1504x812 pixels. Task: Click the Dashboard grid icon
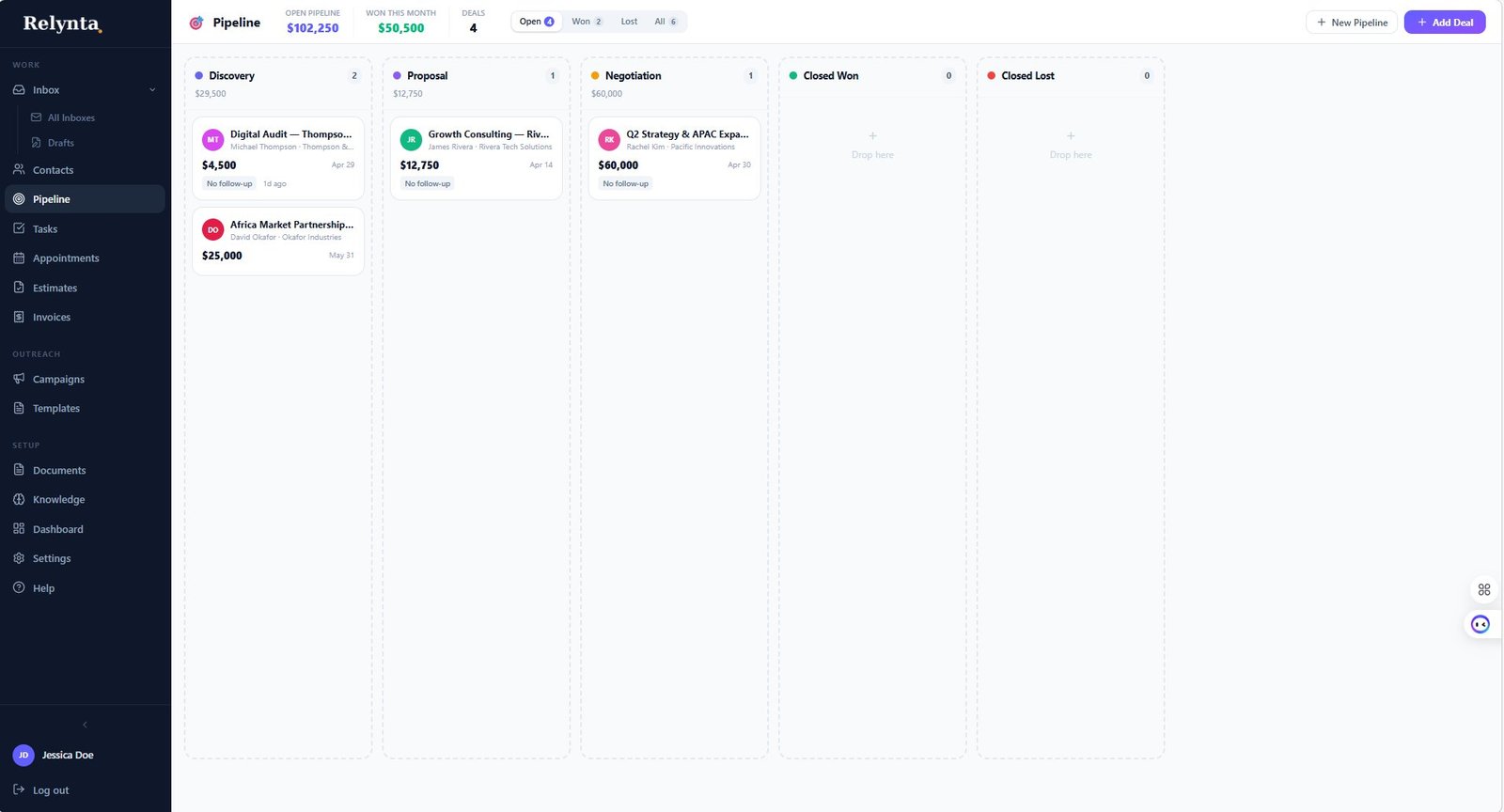click(x=19, y=529)
